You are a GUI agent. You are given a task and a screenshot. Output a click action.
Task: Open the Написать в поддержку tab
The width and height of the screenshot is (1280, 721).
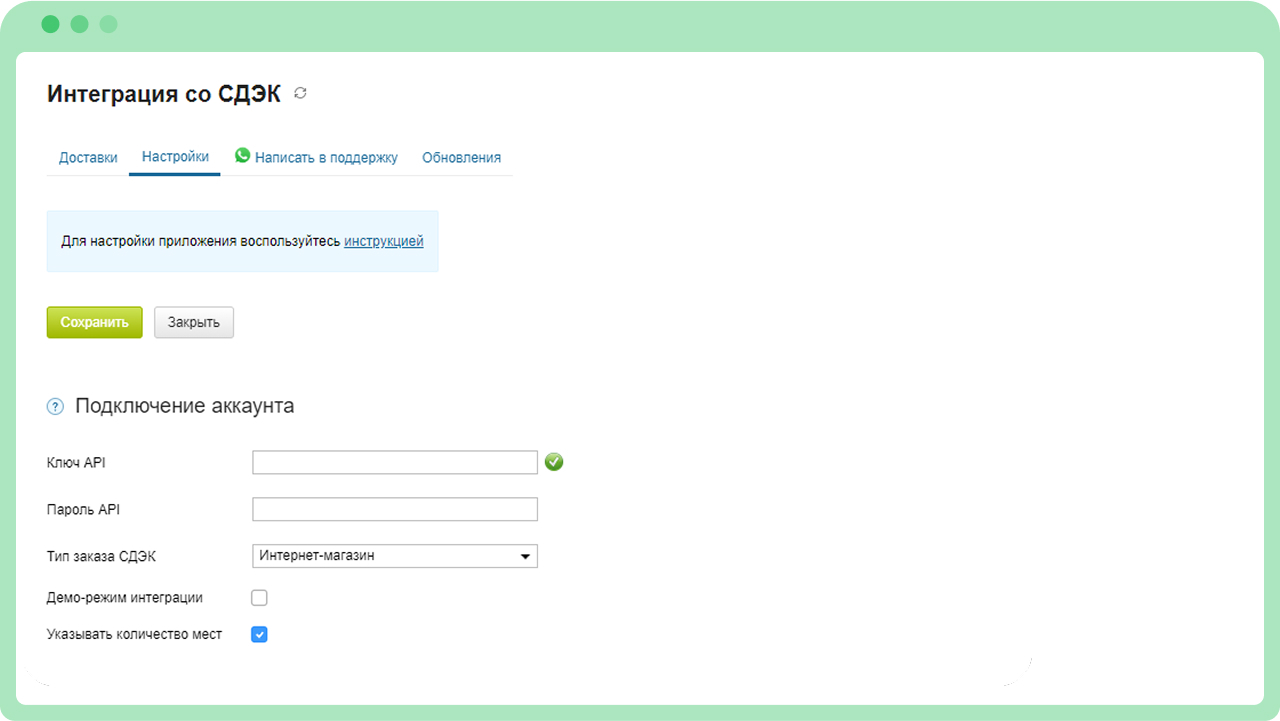316,158
